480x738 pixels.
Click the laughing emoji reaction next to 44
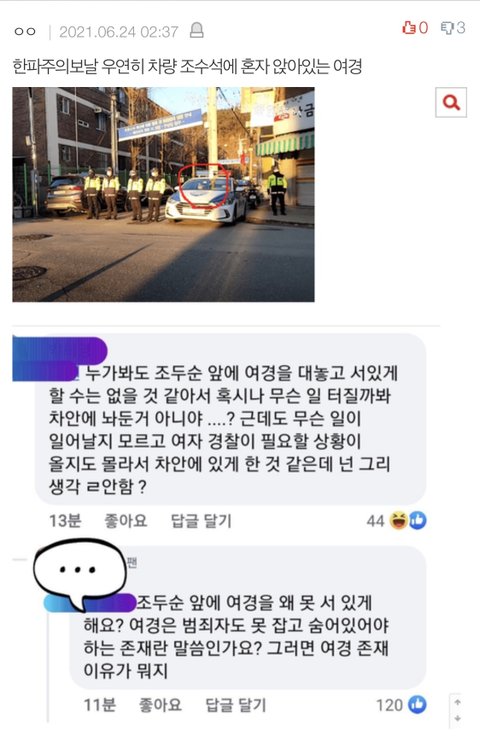tap(398, 521)
